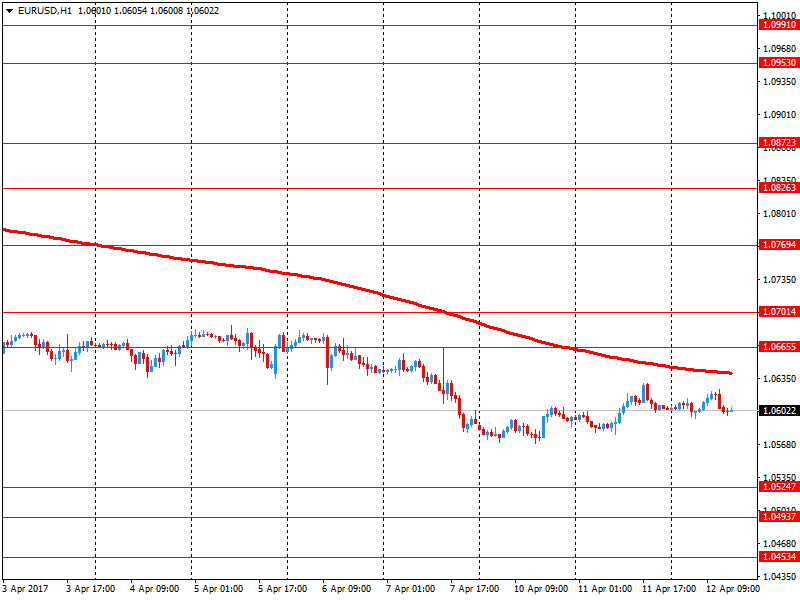Viewport: 800px width, 600px height.
Task: Click the 1.04350 price scale value
Action: pos(780,577)
